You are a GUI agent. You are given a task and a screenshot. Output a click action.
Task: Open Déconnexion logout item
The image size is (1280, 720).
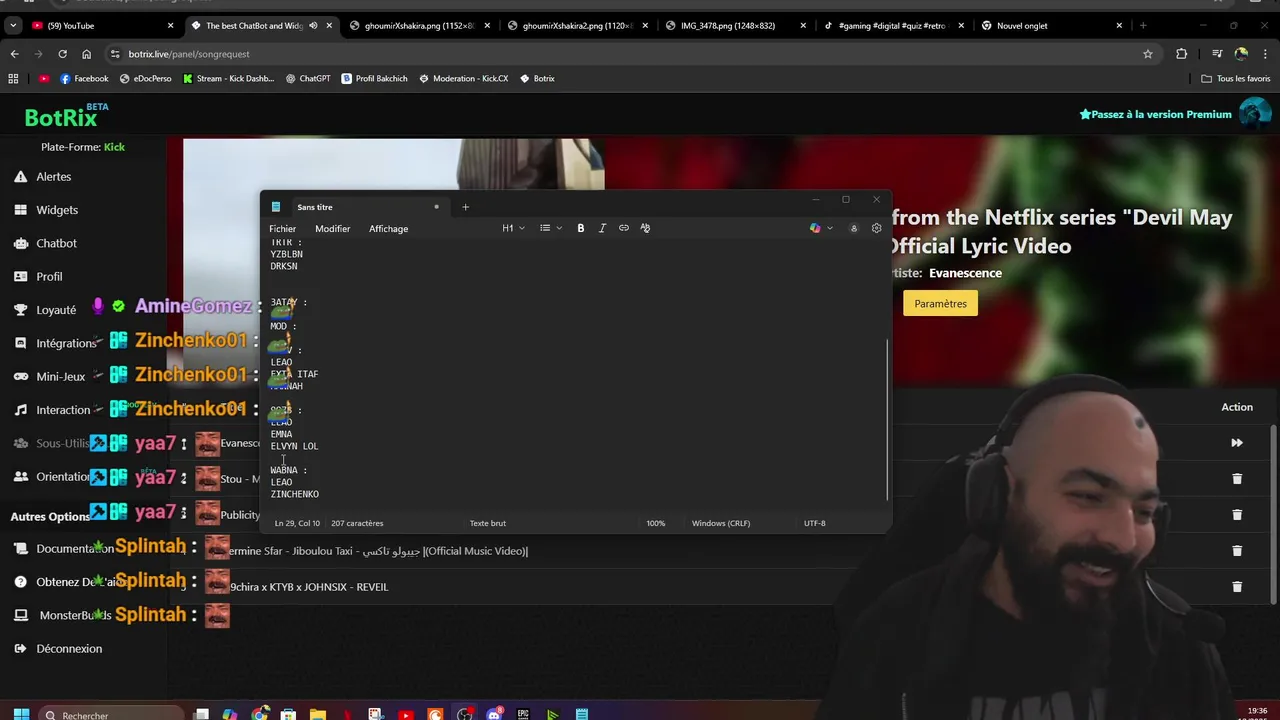pyautogui.click(x=58, y=649)
